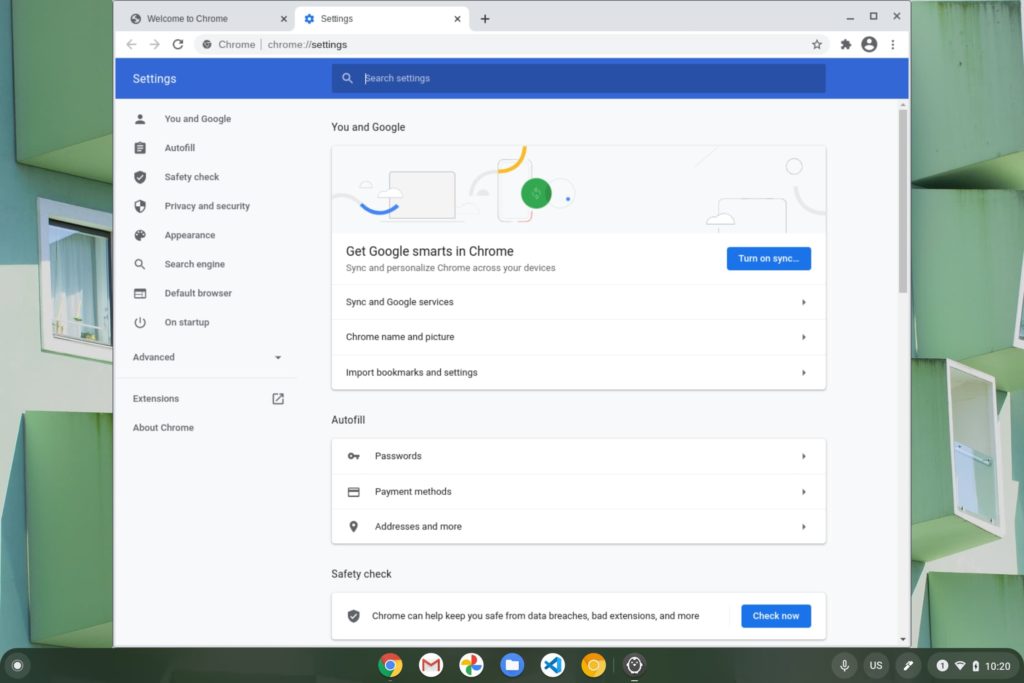Image resolution: width=1024 pixels, height=683 pixels.
Task: Open About Chrome
Action: click(163, 428)
